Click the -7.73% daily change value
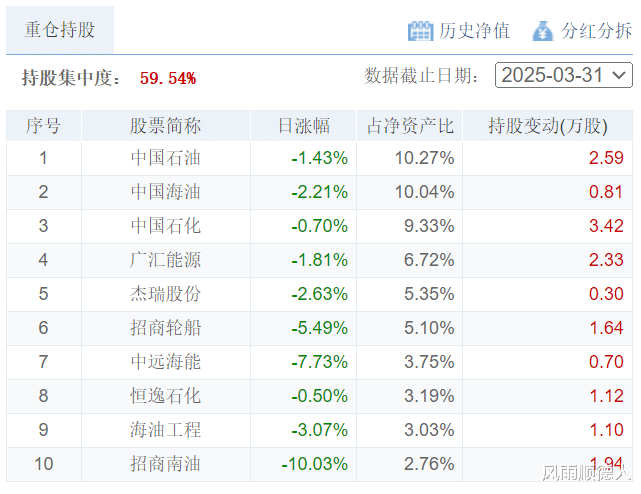 (319, 362)
